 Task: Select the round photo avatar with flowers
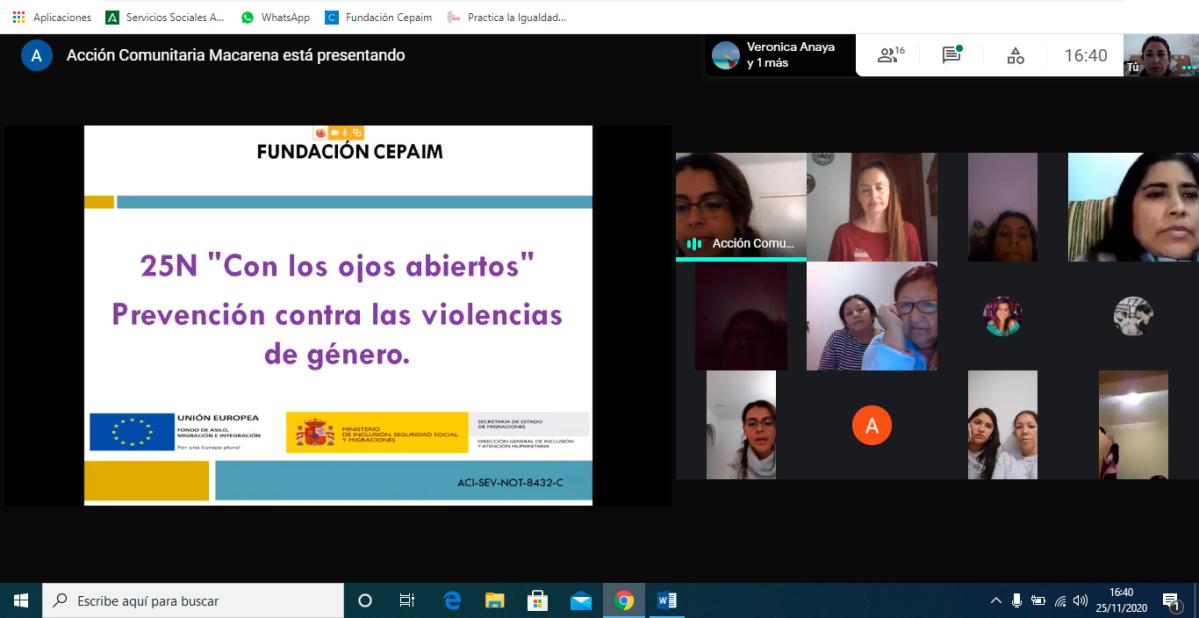[1002, 316]
